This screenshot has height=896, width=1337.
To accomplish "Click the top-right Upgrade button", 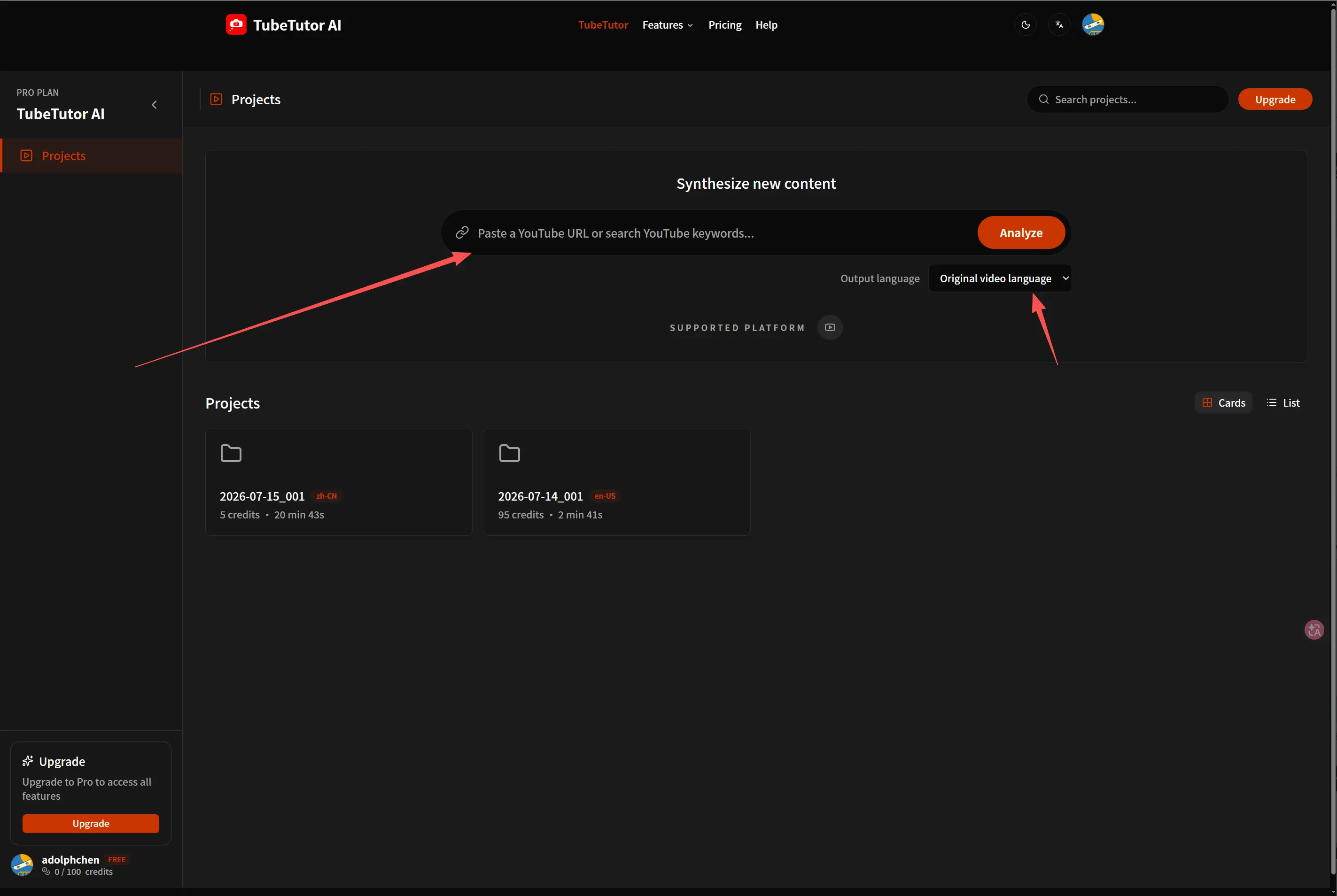I will coord(1275,100).
